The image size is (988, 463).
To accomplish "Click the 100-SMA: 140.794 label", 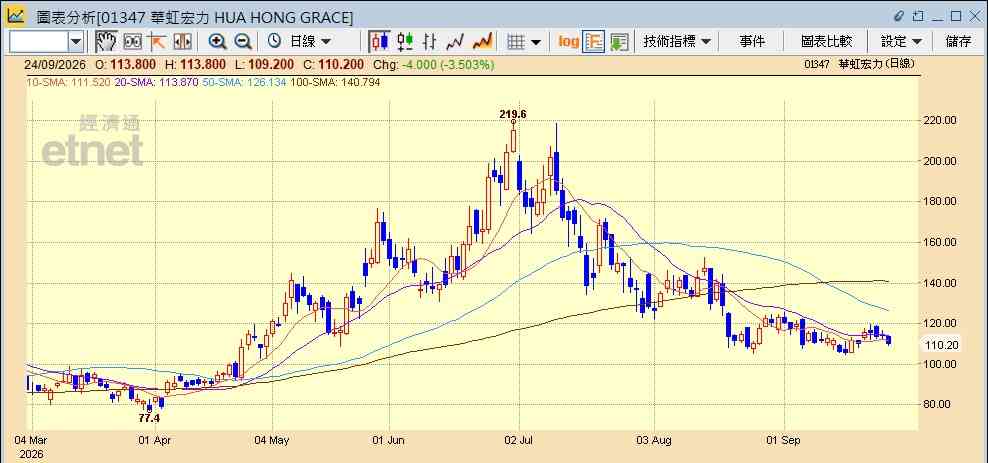I will 335,82.
